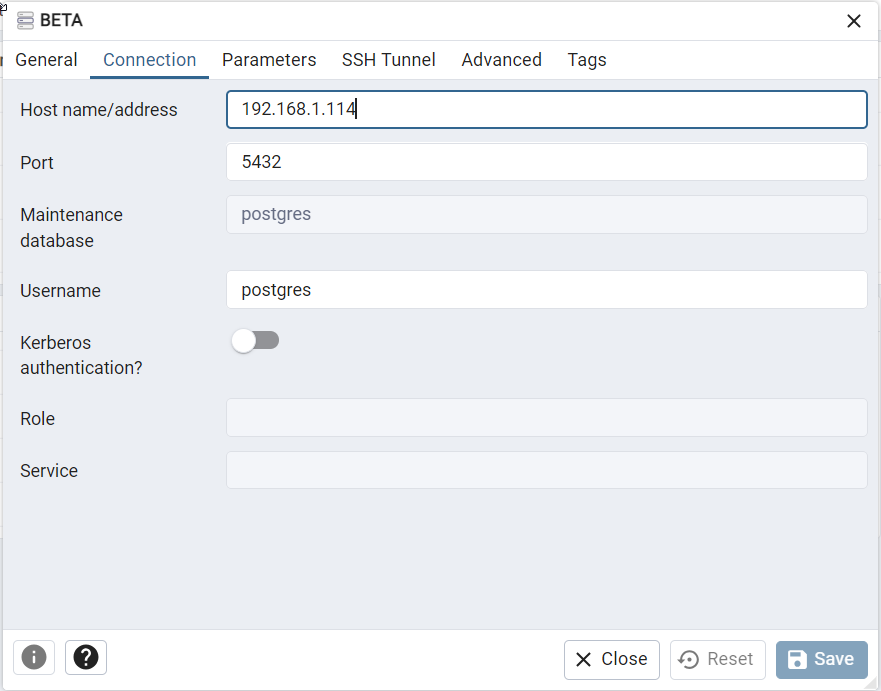The image size is (881, 691).
Task: Open the Parameters tab
Action: point(269,60)
